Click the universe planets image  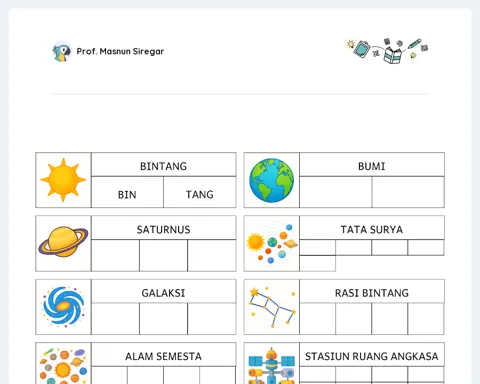63,366
